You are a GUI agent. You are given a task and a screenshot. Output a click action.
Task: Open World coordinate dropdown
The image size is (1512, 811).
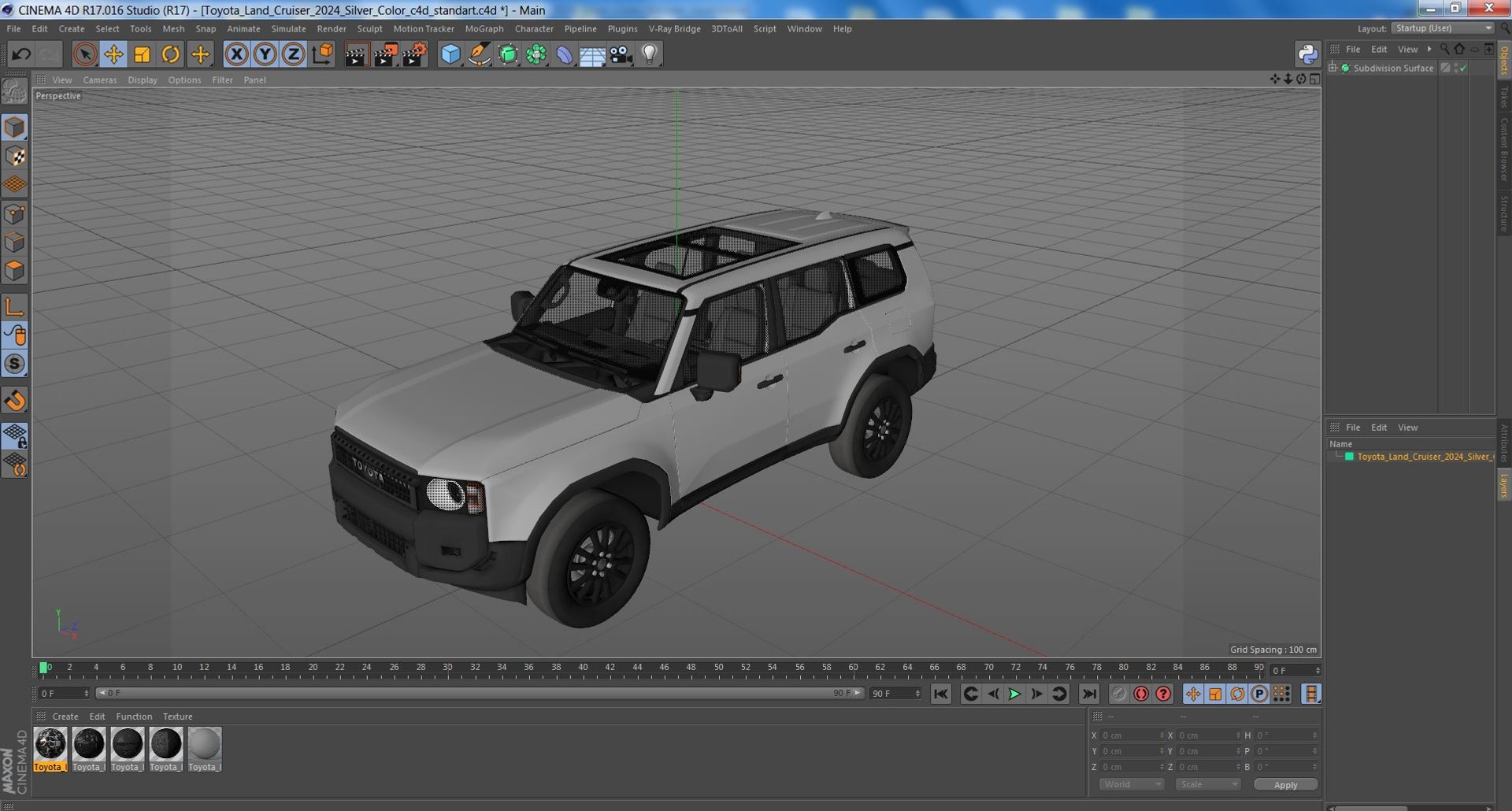click(1131, 784)
